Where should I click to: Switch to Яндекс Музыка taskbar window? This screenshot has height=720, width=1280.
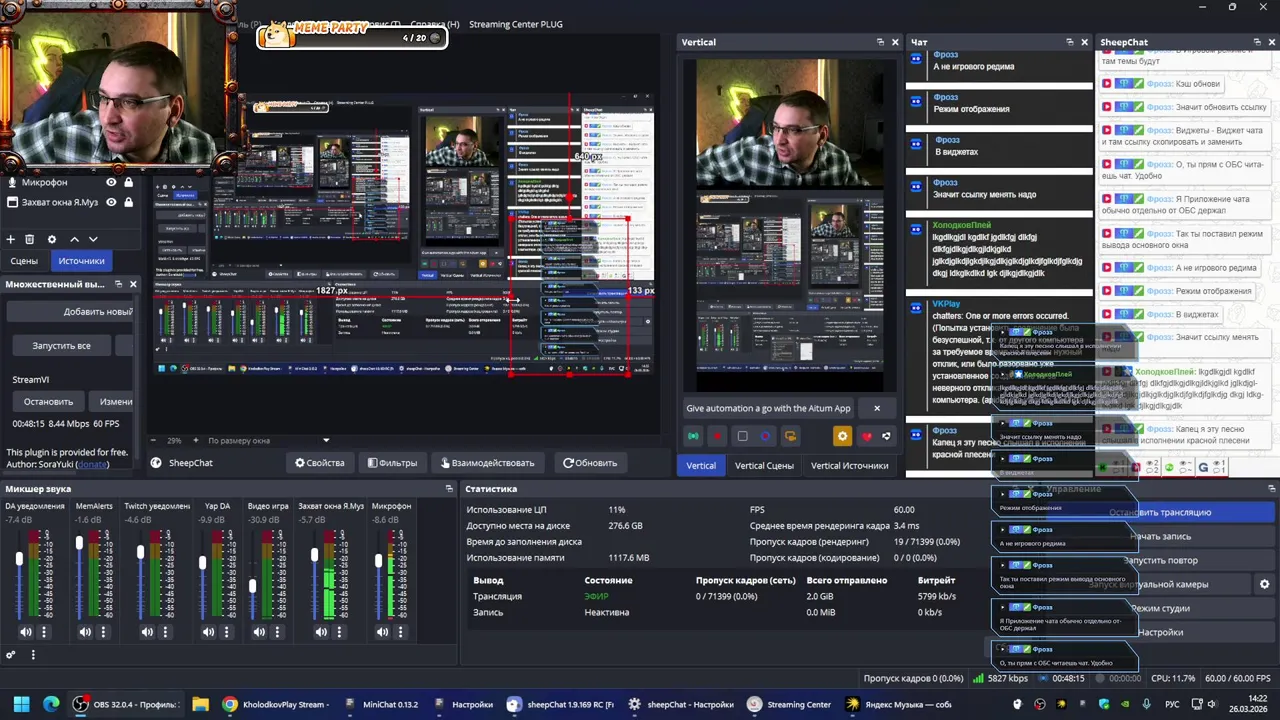click(x=898, y=704)
